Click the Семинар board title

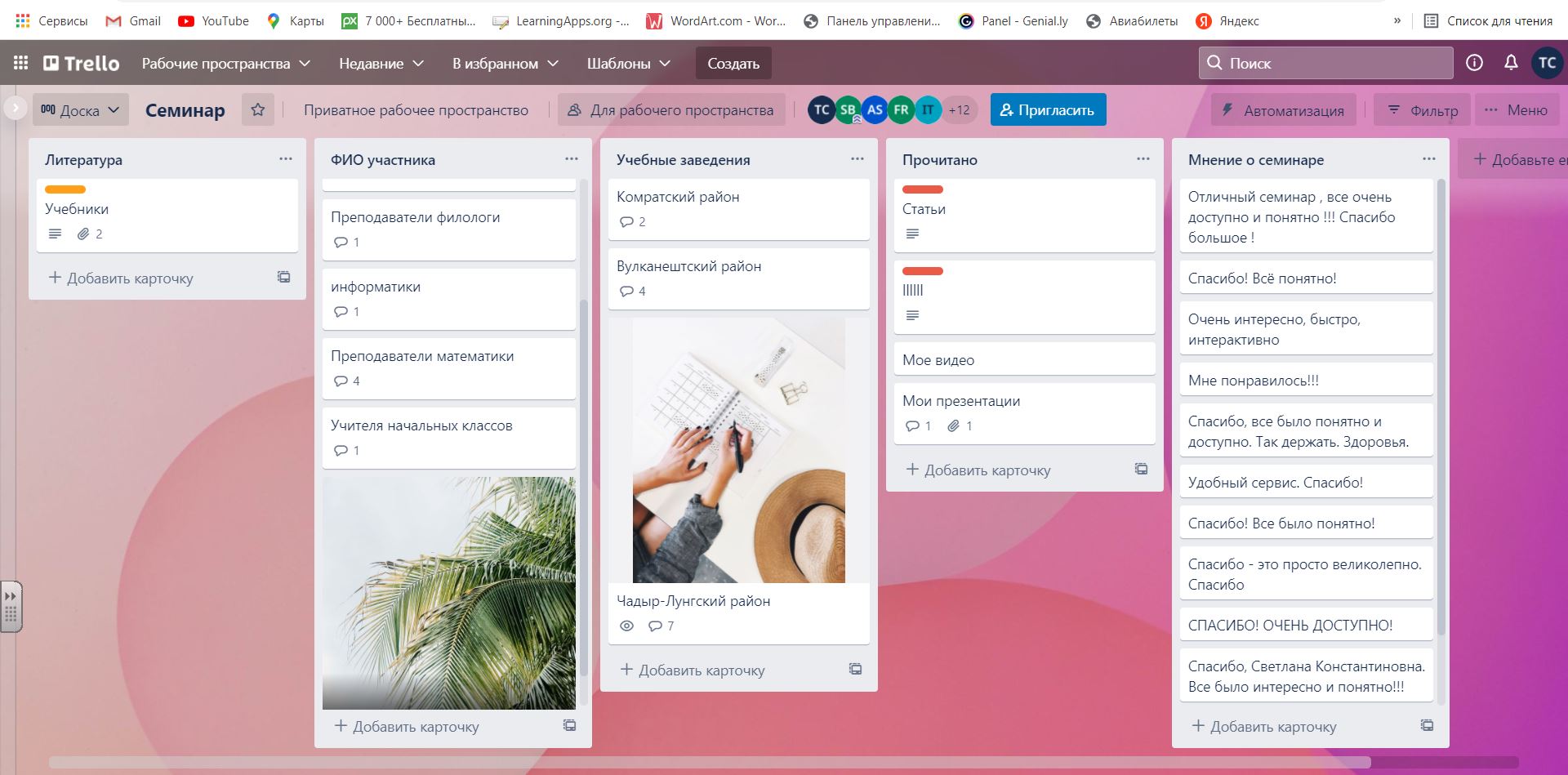point(185,110)
